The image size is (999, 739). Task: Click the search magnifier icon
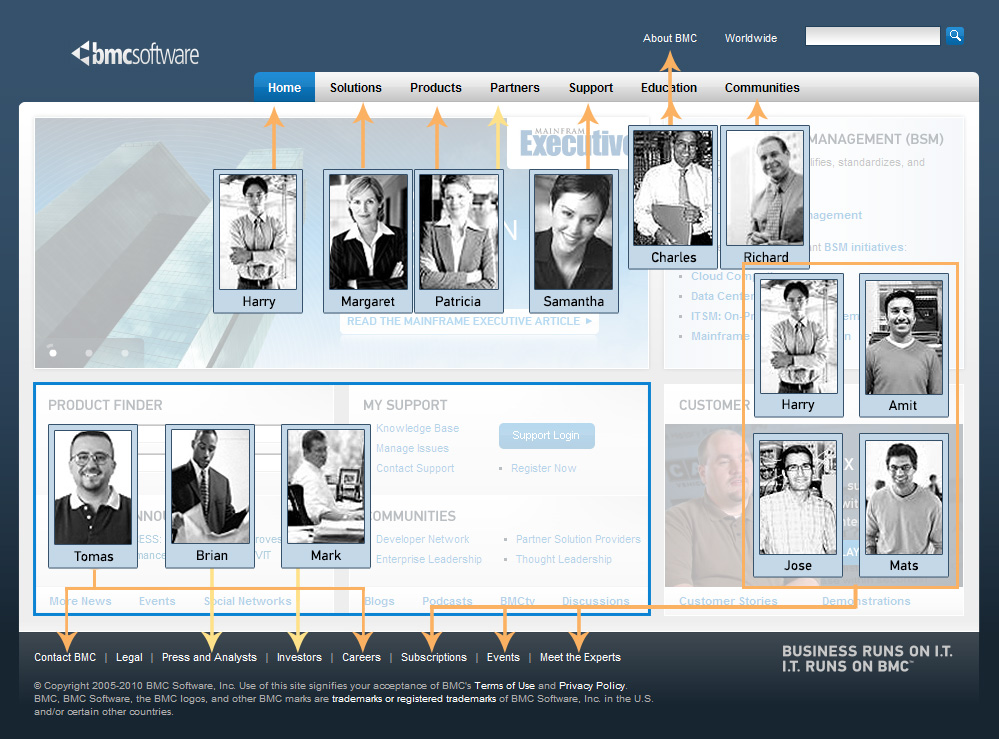[x=954, y=35]
